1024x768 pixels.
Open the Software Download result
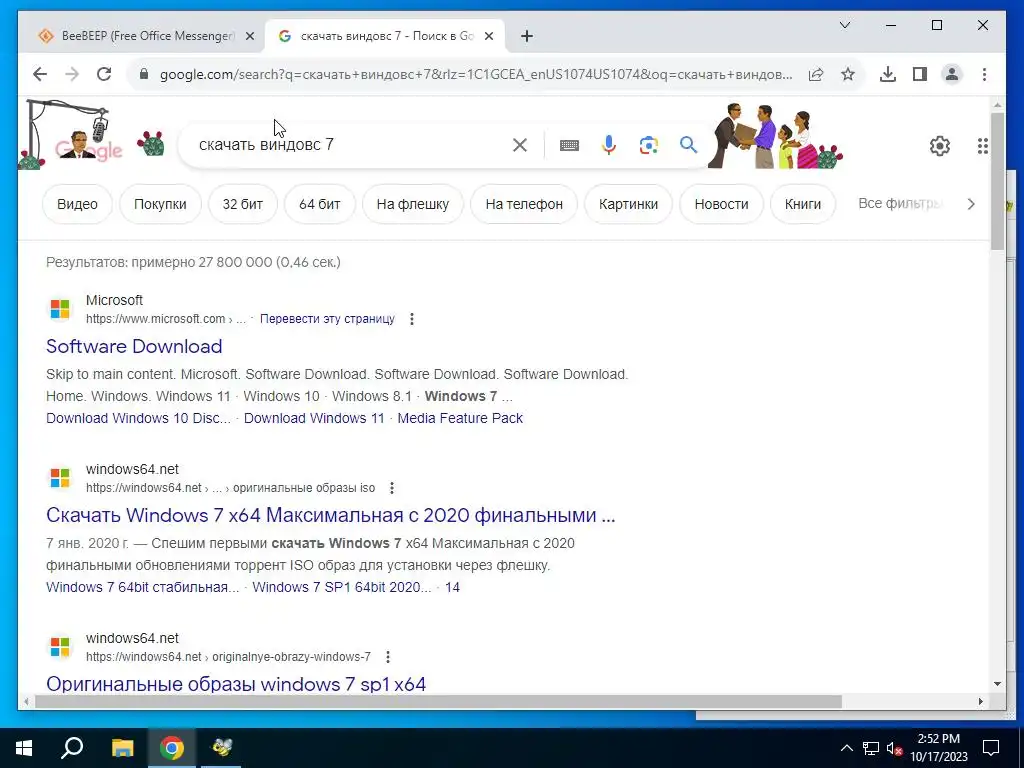[134, 346]
